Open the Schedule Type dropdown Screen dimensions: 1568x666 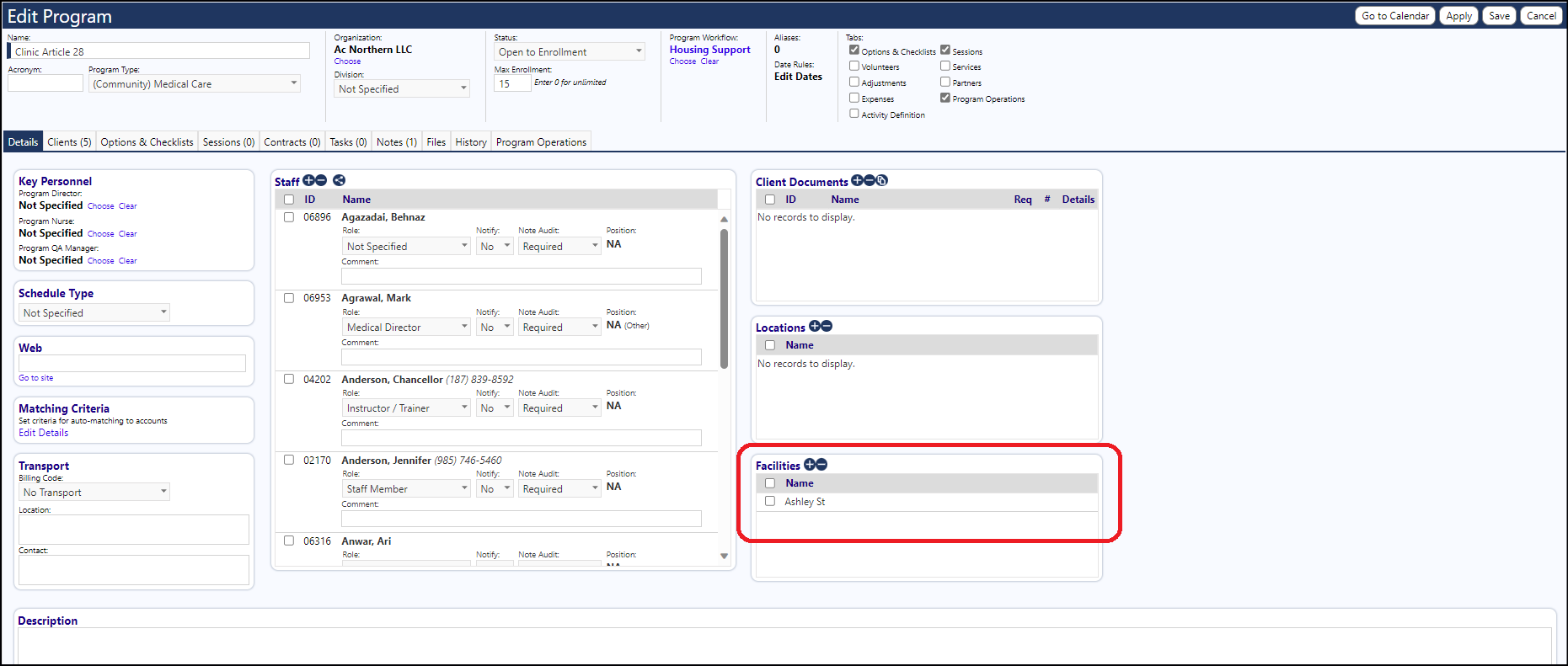click(x=94, y=312)
